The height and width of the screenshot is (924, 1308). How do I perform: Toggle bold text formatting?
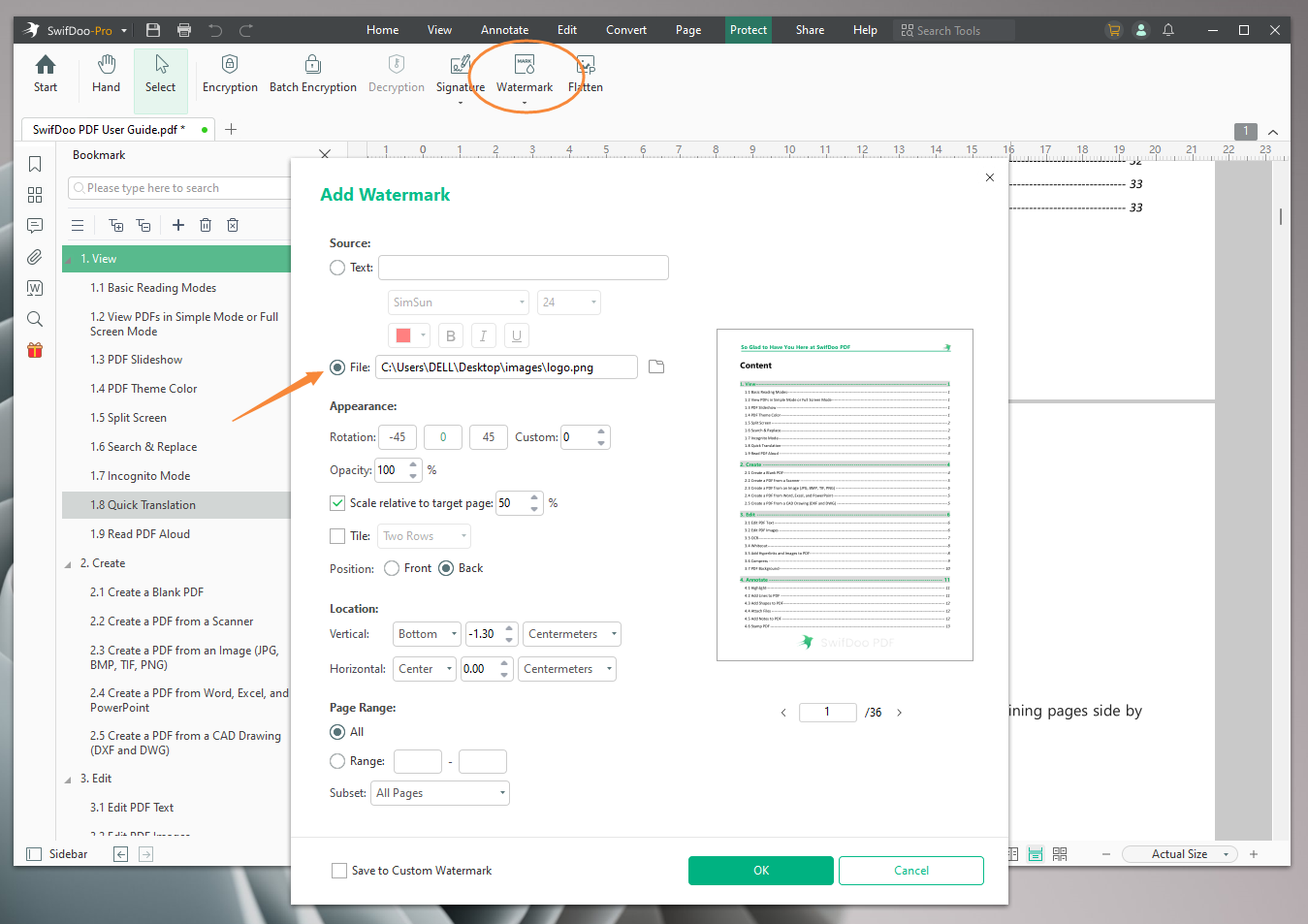[451, 335]
